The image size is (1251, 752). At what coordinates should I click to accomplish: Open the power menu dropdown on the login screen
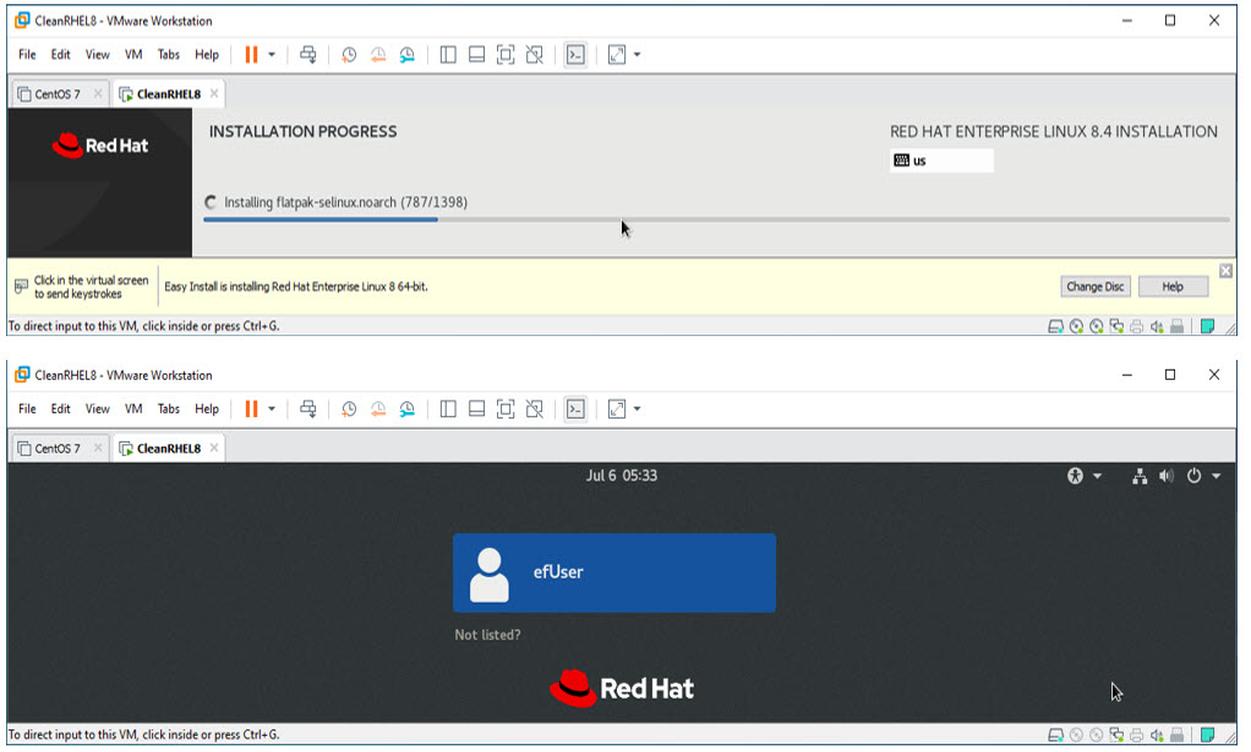point(1203,477)
